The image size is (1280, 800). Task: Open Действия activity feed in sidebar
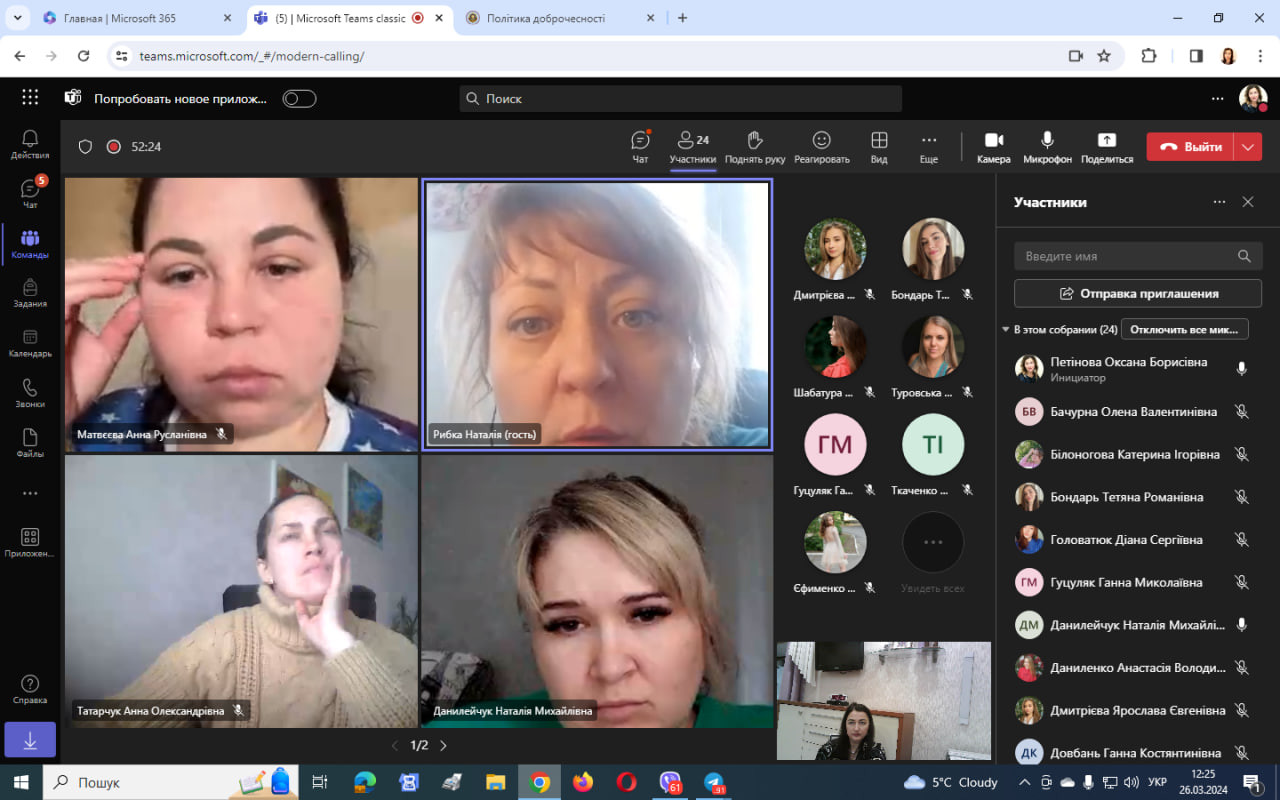[x=30, y=144]
